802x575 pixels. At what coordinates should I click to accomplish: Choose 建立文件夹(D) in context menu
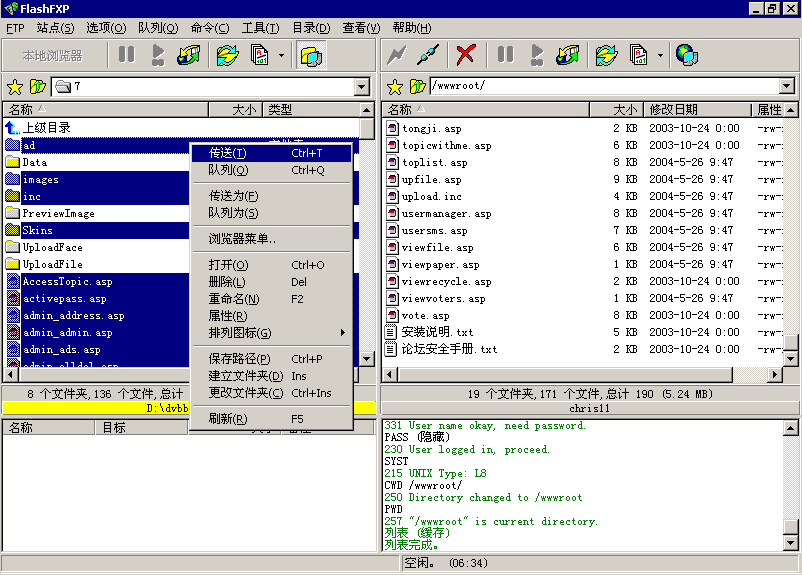pos(272,376)
